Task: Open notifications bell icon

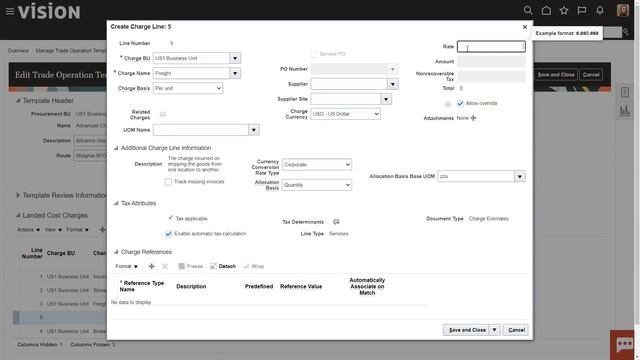Action: 600,11
